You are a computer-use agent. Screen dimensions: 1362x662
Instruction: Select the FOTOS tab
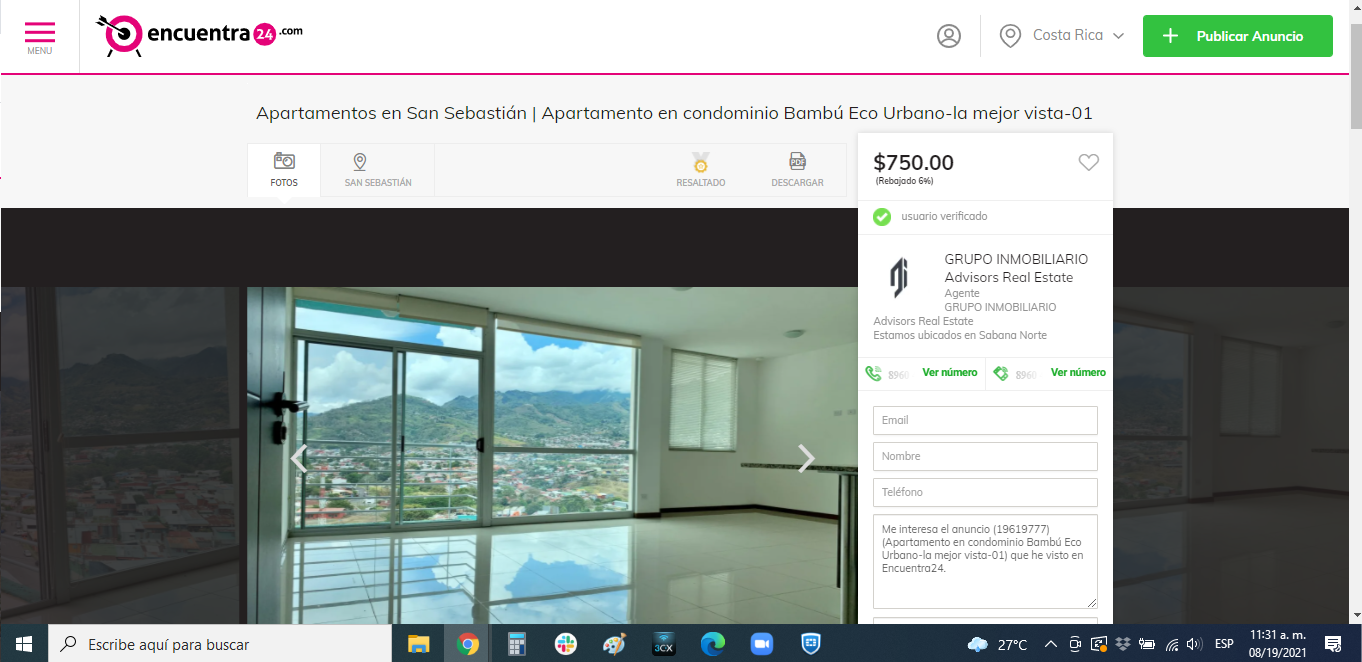(x=284, y=170)
